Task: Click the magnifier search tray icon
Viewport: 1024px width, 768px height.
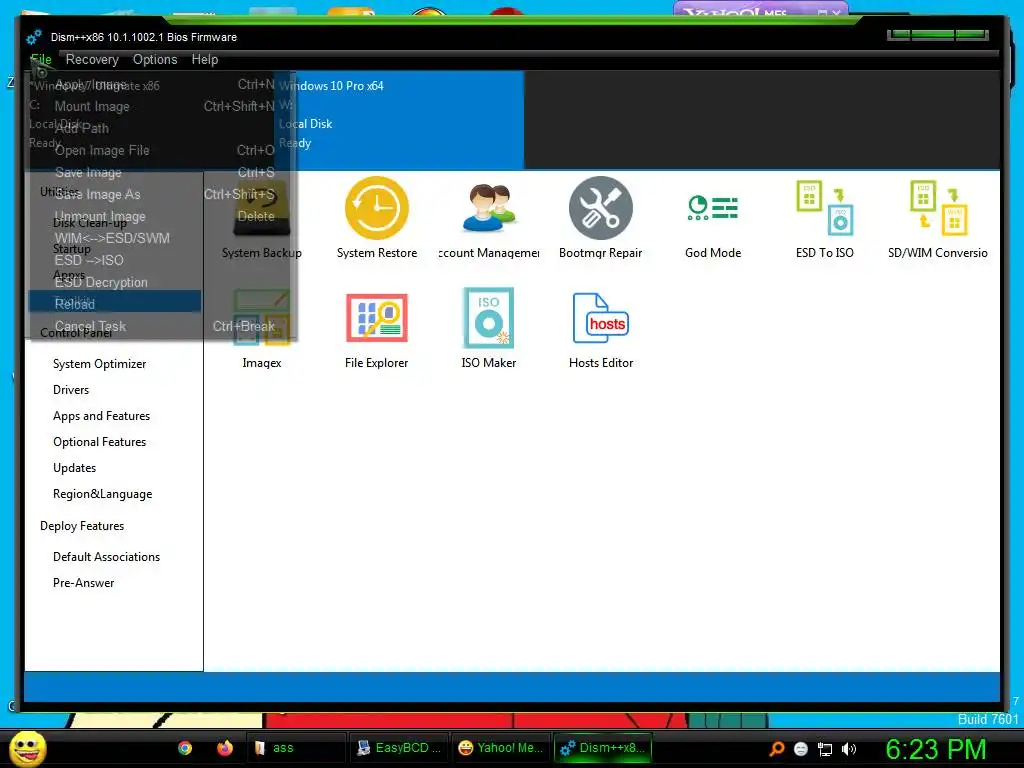Action: (777, 749)
